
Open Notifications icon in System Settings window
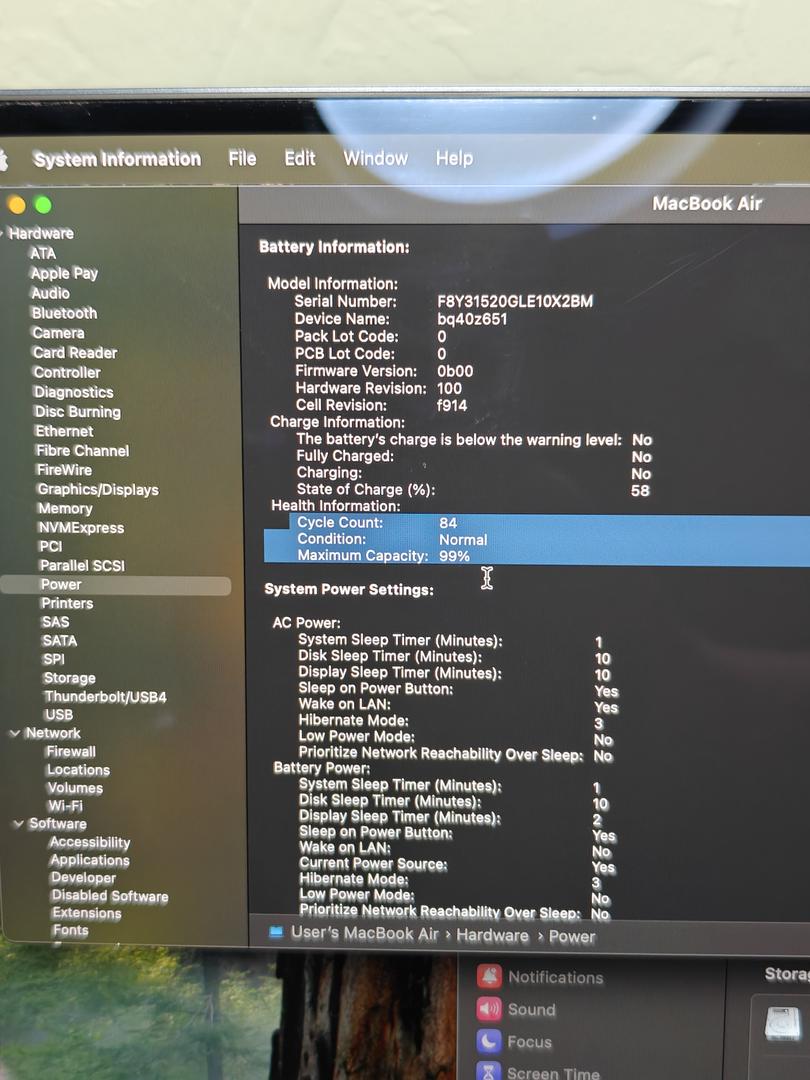(x=490, y=977)
